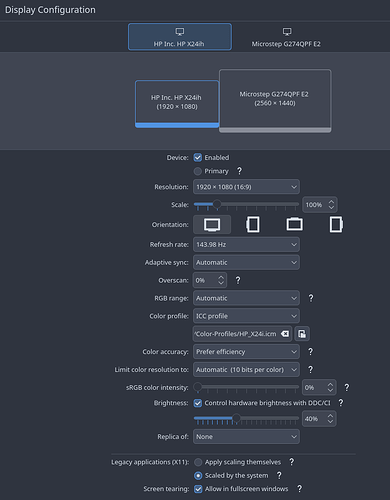The height and width of the screenshot is (500, 390).
Task: Select the Primary radio button
Action: click(198, 171)
